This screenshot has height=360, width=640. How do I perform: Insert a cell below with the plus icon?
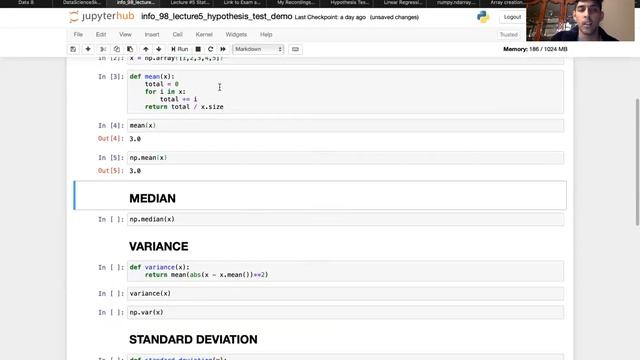88,49
